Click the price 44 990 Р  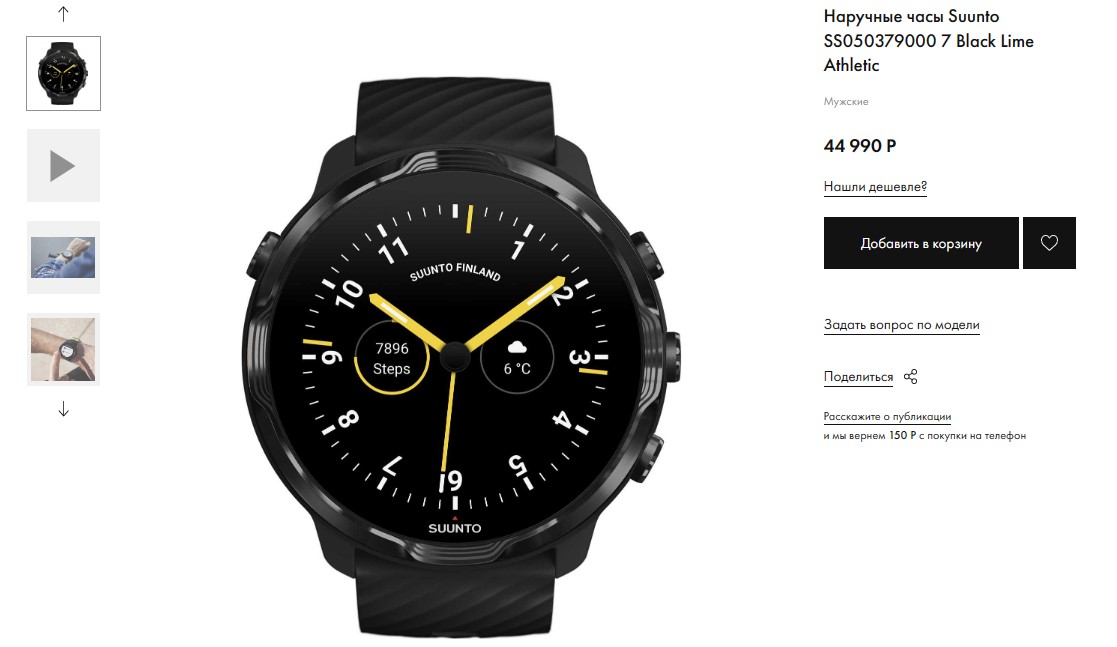[860, 146]
